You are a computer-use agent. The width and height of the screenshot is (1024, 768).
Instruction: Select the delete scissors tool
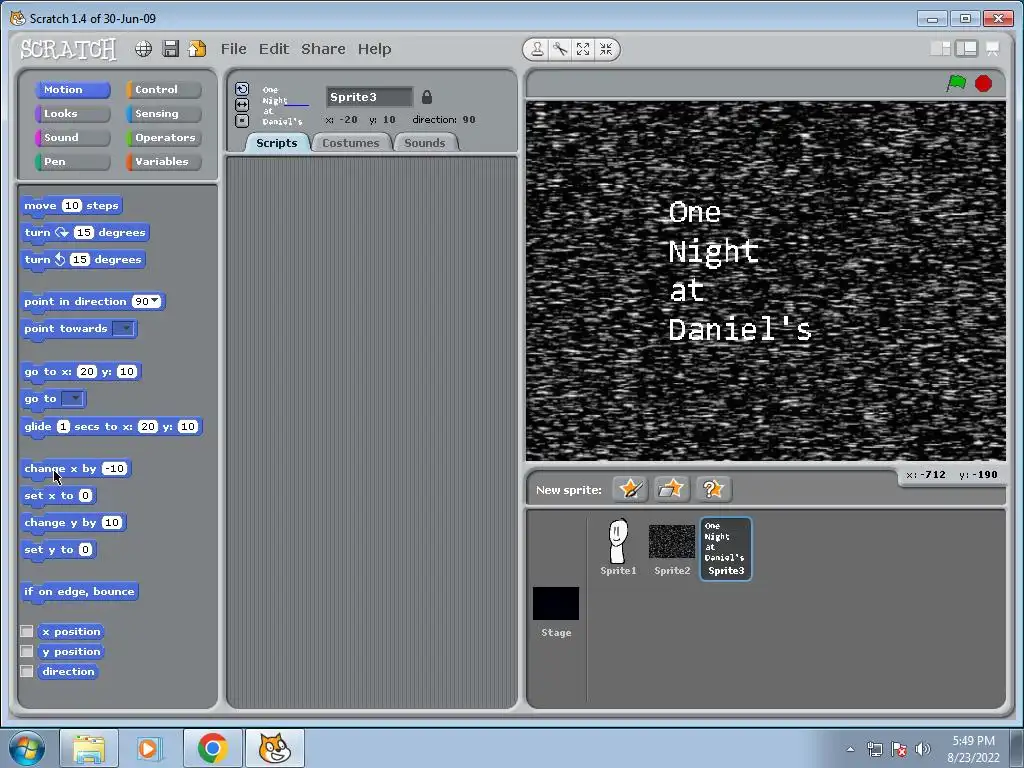tap(560, 49)
